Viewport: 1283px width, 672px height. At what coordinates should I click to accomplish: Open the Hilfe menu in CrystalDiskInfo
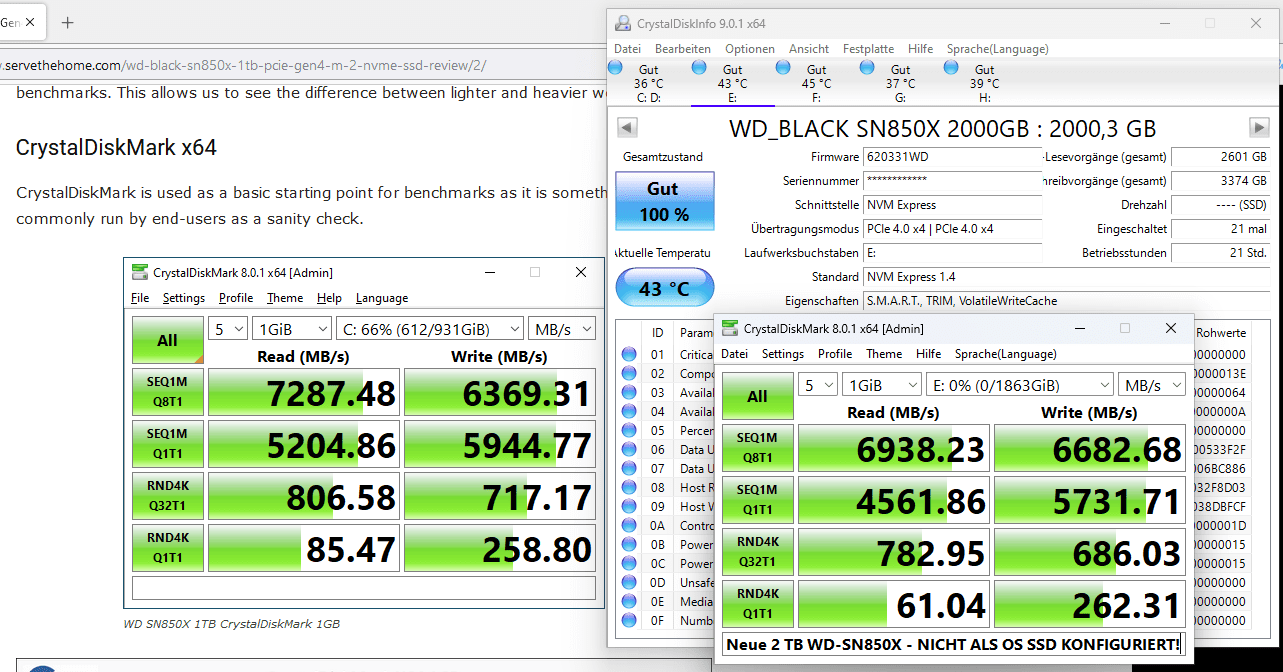[921, 49]
